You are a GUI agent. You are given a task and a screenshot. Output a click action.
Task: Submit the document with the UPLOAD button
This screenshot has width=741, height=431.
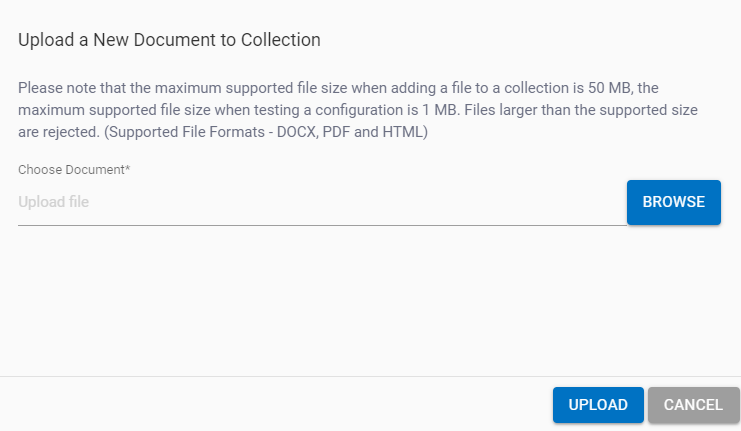point(598,405)
